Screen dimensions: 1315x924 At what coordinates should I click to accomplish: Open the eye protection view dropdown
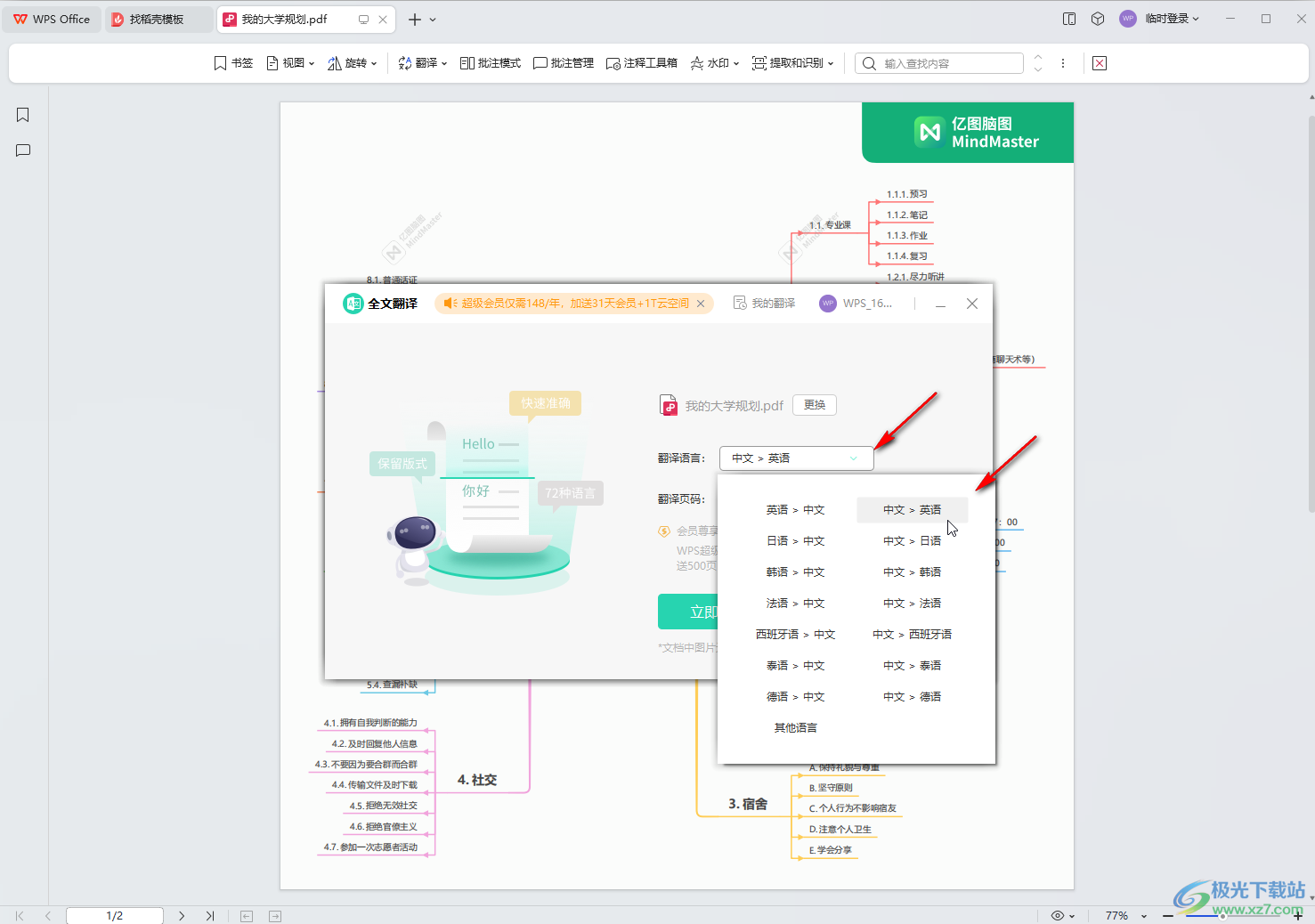[1063, 915]
